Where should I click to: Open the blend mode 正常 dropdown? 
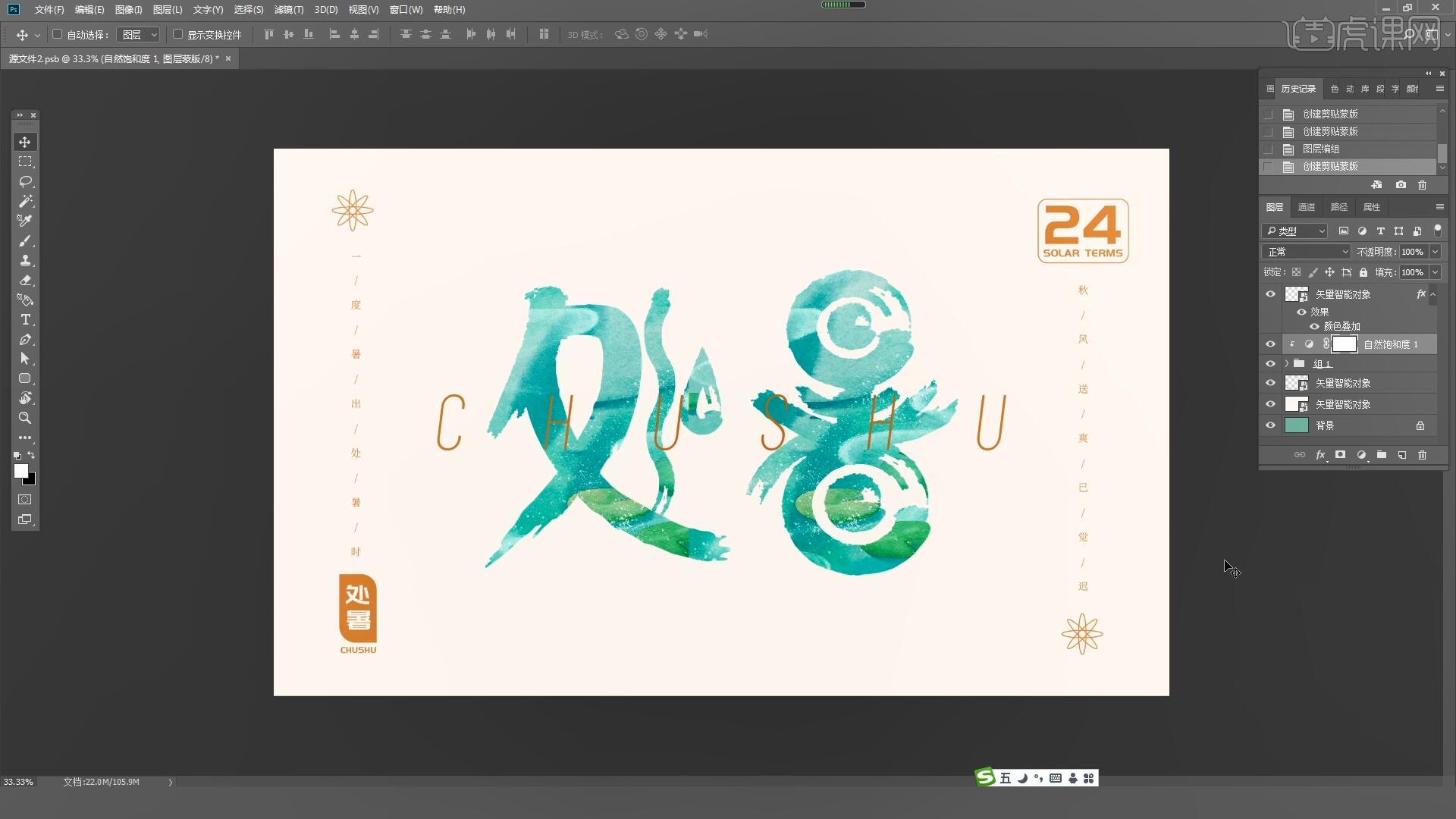pos(1306,252)
